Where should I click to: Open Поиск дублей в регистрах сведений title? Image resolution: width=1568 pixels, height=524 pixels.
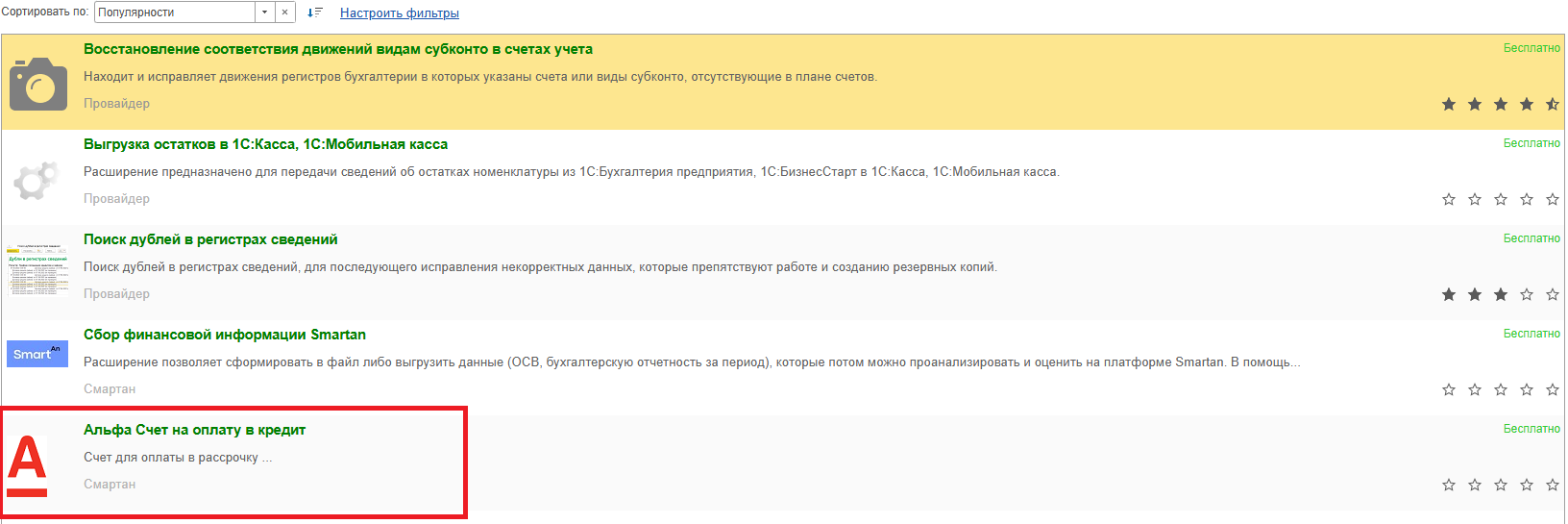click(x=210, y=239)
